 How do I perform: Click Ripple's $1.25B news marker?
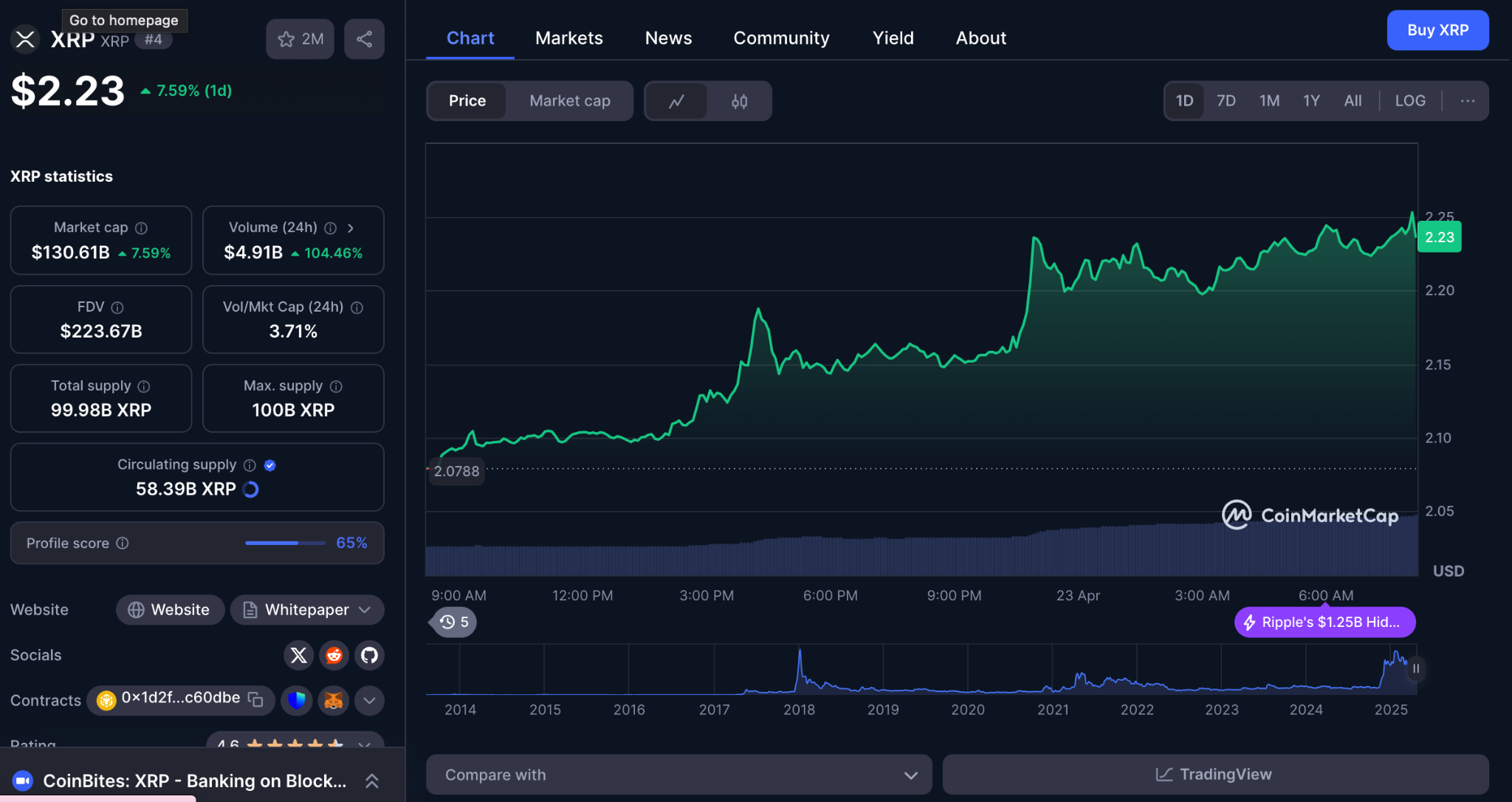(x=1324, y=622)
